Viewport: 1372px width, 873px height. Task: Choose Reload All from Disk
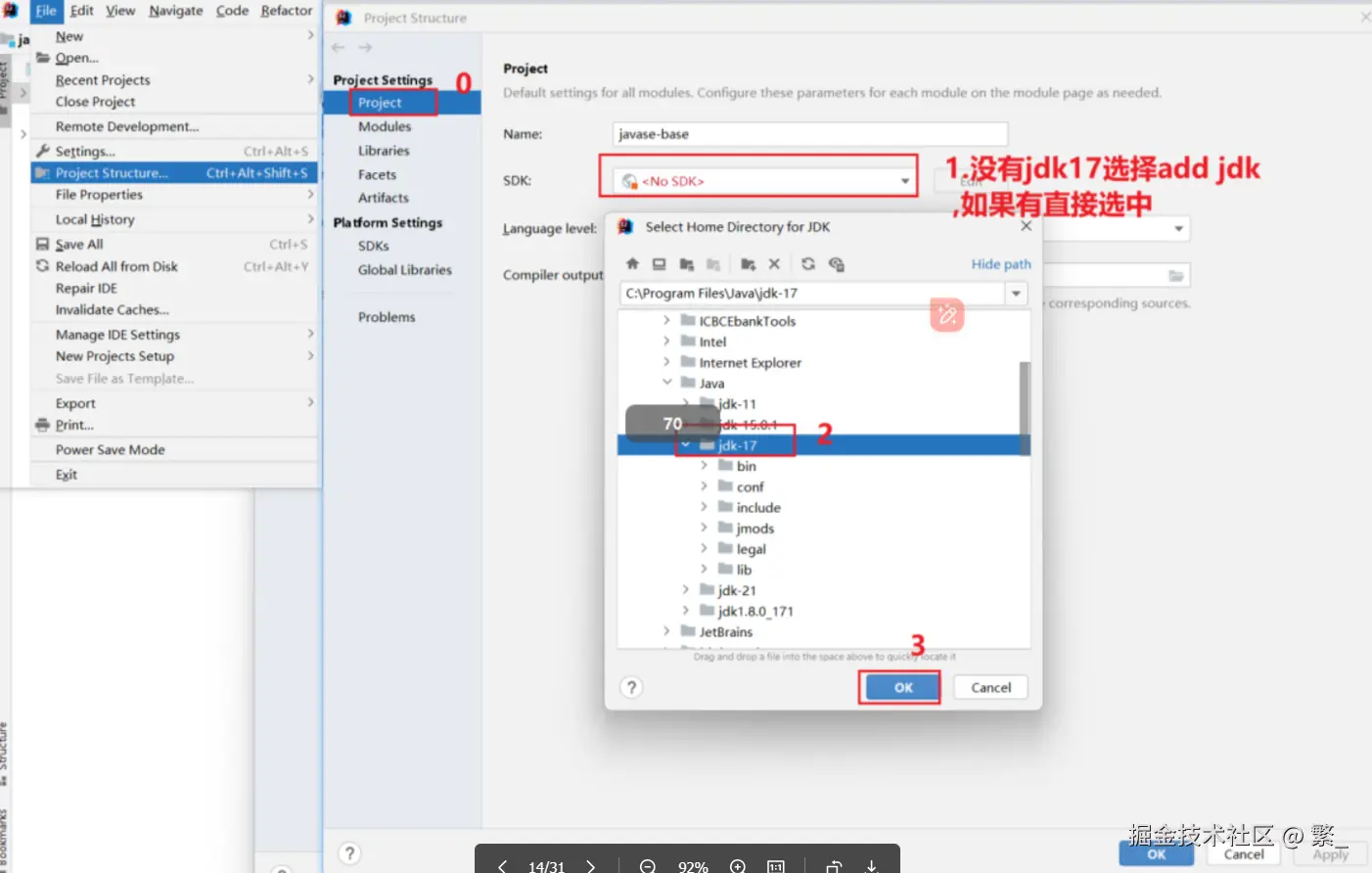click(x=174, y=266)
